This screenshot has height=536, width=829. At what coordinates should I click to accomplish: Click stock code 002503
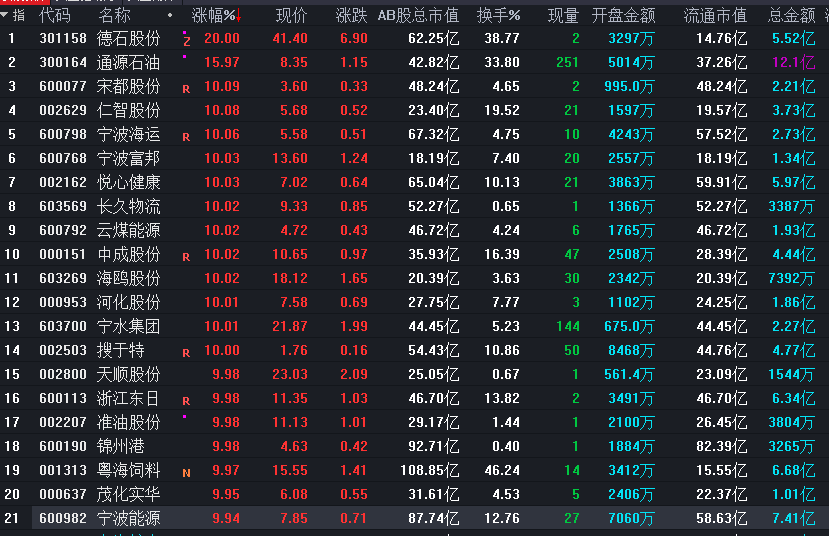click(x=63, y=350)
